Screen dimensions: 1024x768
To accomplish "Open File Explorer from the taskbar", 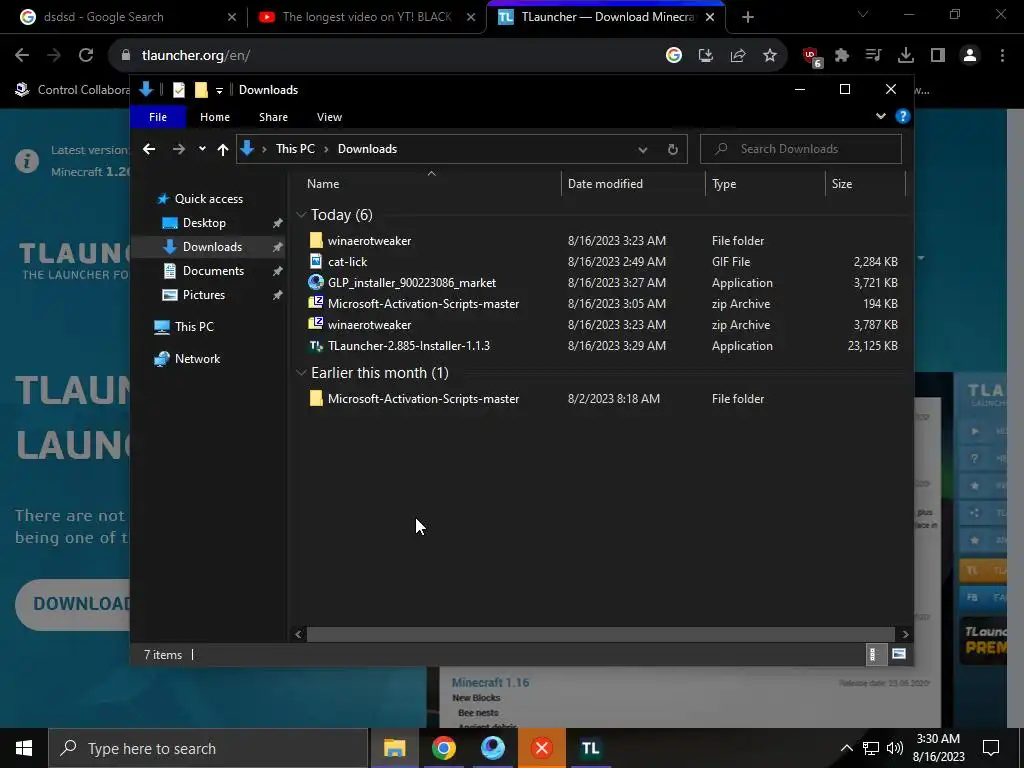I will coord(394,748).
